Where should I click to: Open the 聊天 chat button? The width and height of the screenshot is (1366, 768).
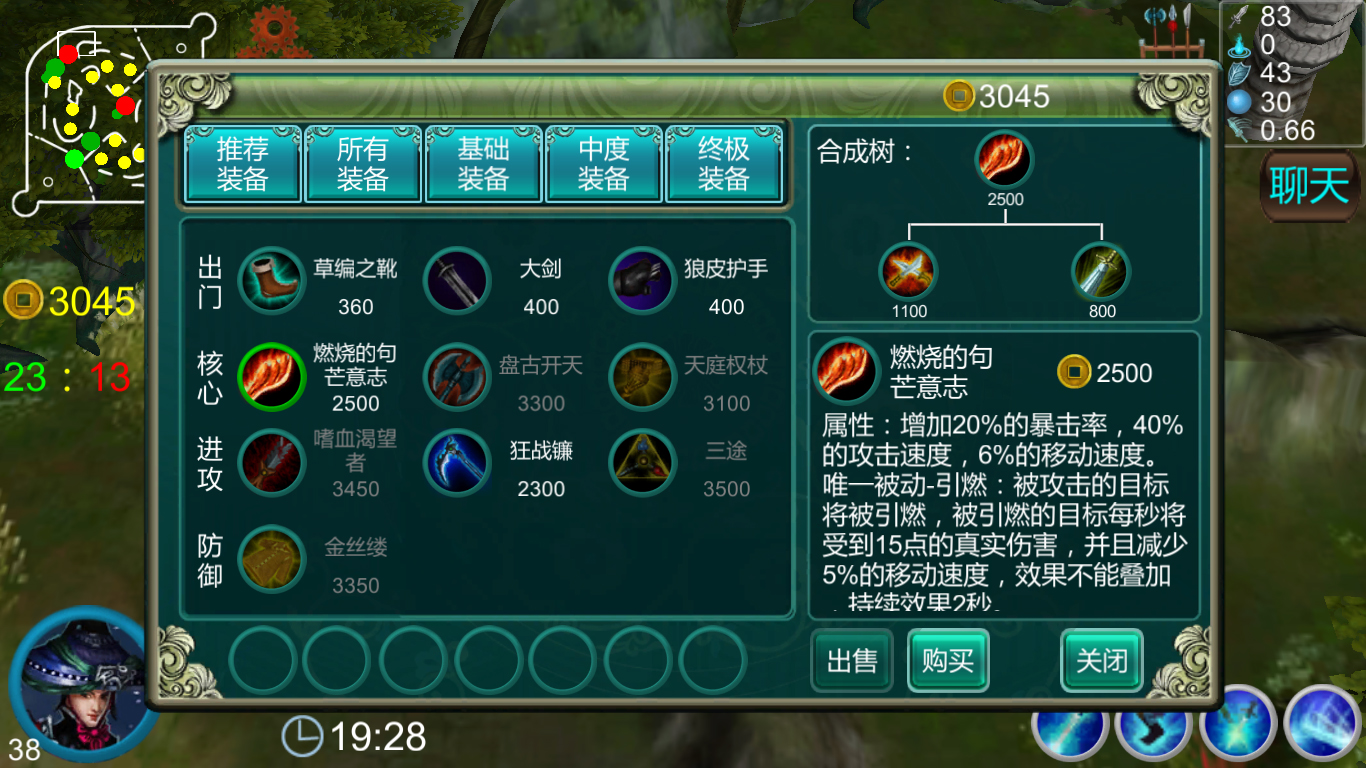(x=1309, y=186)
